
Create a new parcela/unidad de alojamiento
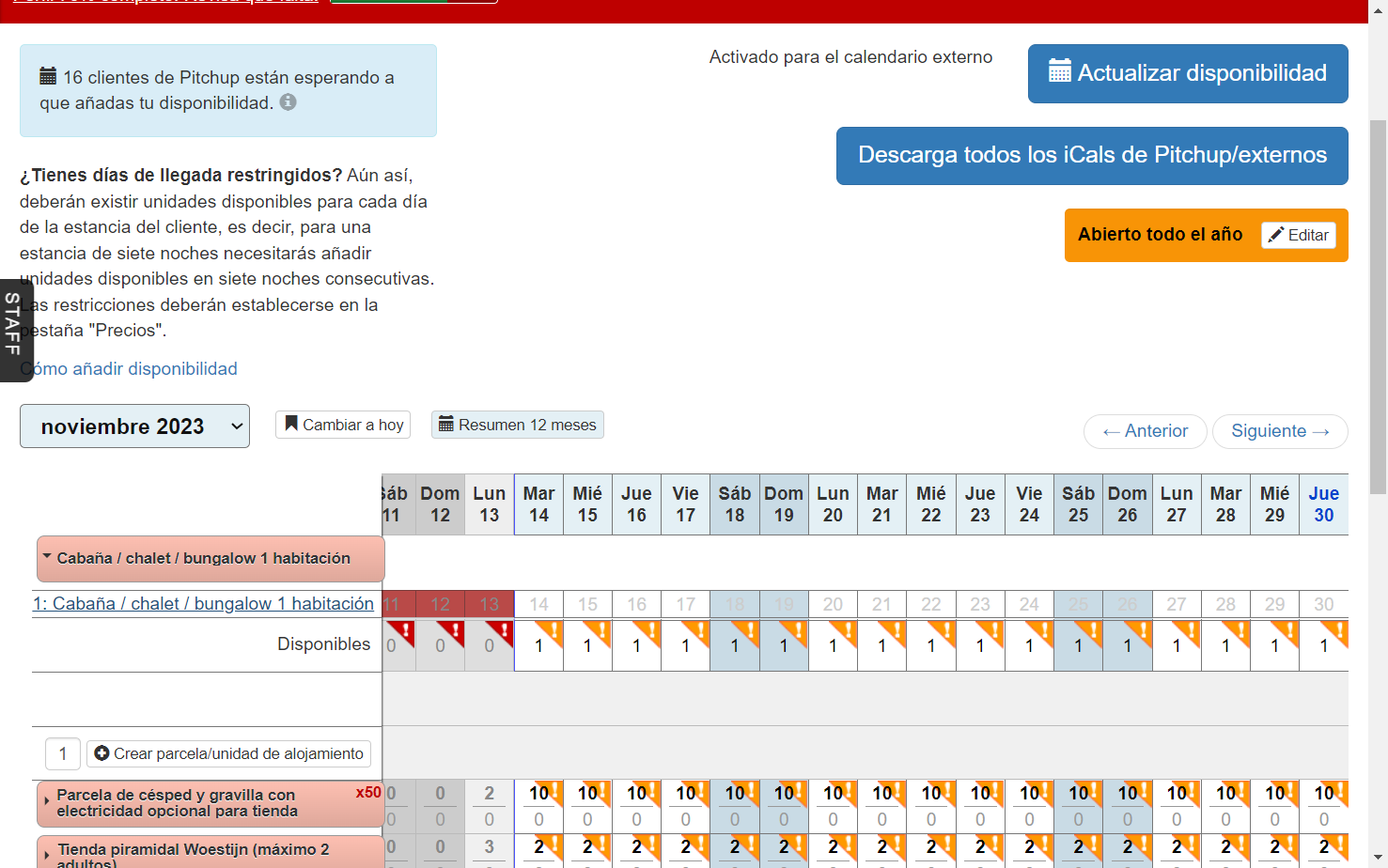click(x=228, y=753)
